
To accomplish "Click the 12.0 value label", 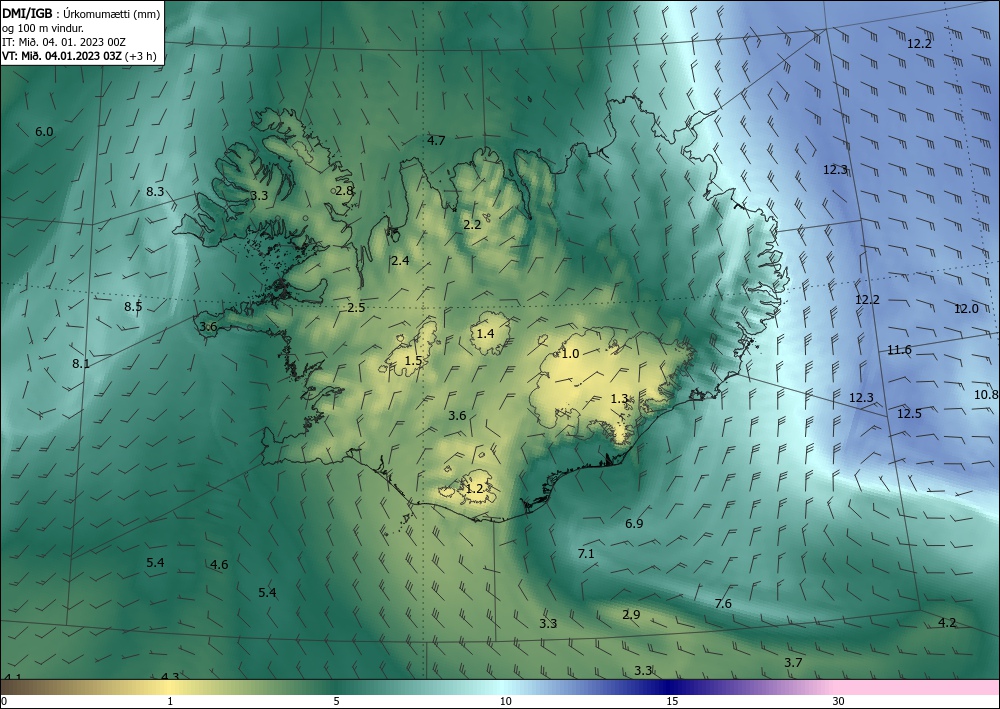I will pyautogui.click(x=966, y=309).
